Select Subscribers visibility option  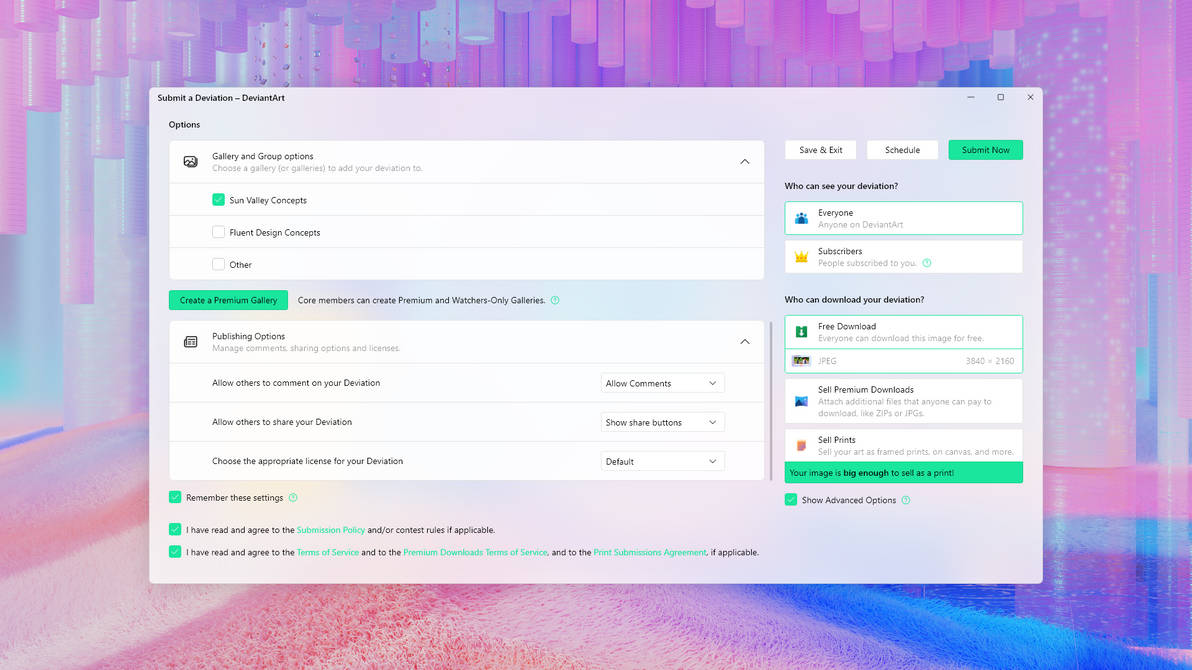pyautogui.click(x=904, y=257)
